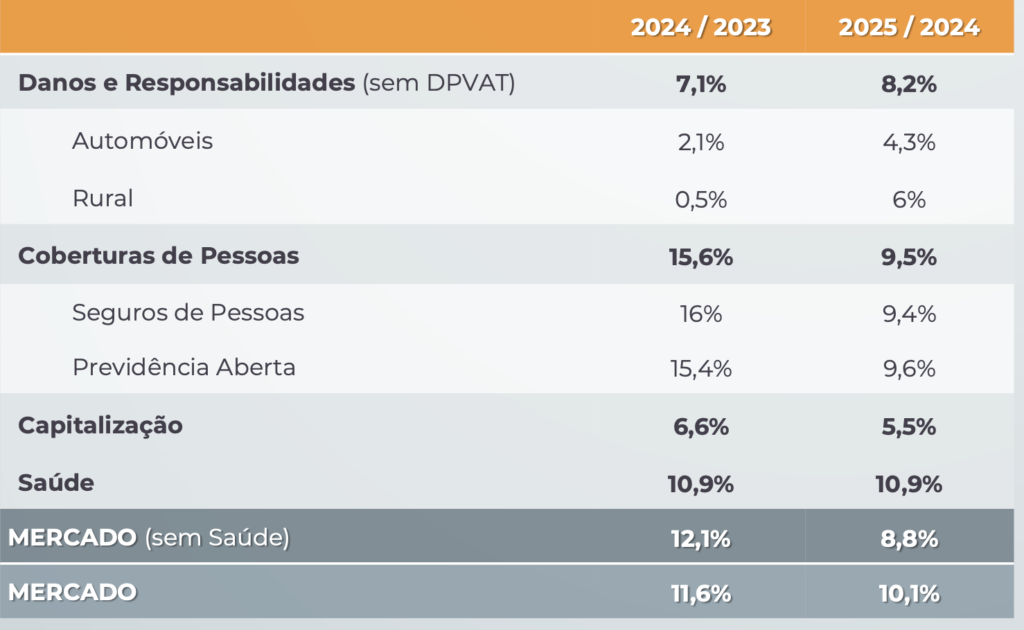The width and height of the screenshot is (1024, 630).
Task: Click the 16% value for Seguros de Pessoas
Action: [700, 314]
